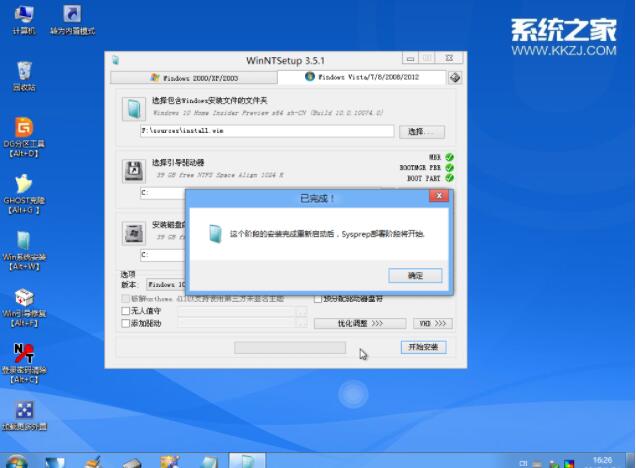Select the Windows Vista/7/8/2008/2012 tab
This screenshot has height=468, width=636.
(362, 77)
